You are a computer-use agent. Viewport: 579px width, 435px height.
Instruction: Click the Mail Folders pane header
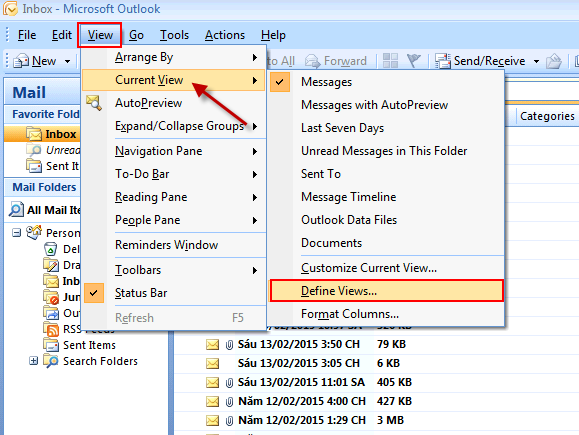click(x=42, y=187)
